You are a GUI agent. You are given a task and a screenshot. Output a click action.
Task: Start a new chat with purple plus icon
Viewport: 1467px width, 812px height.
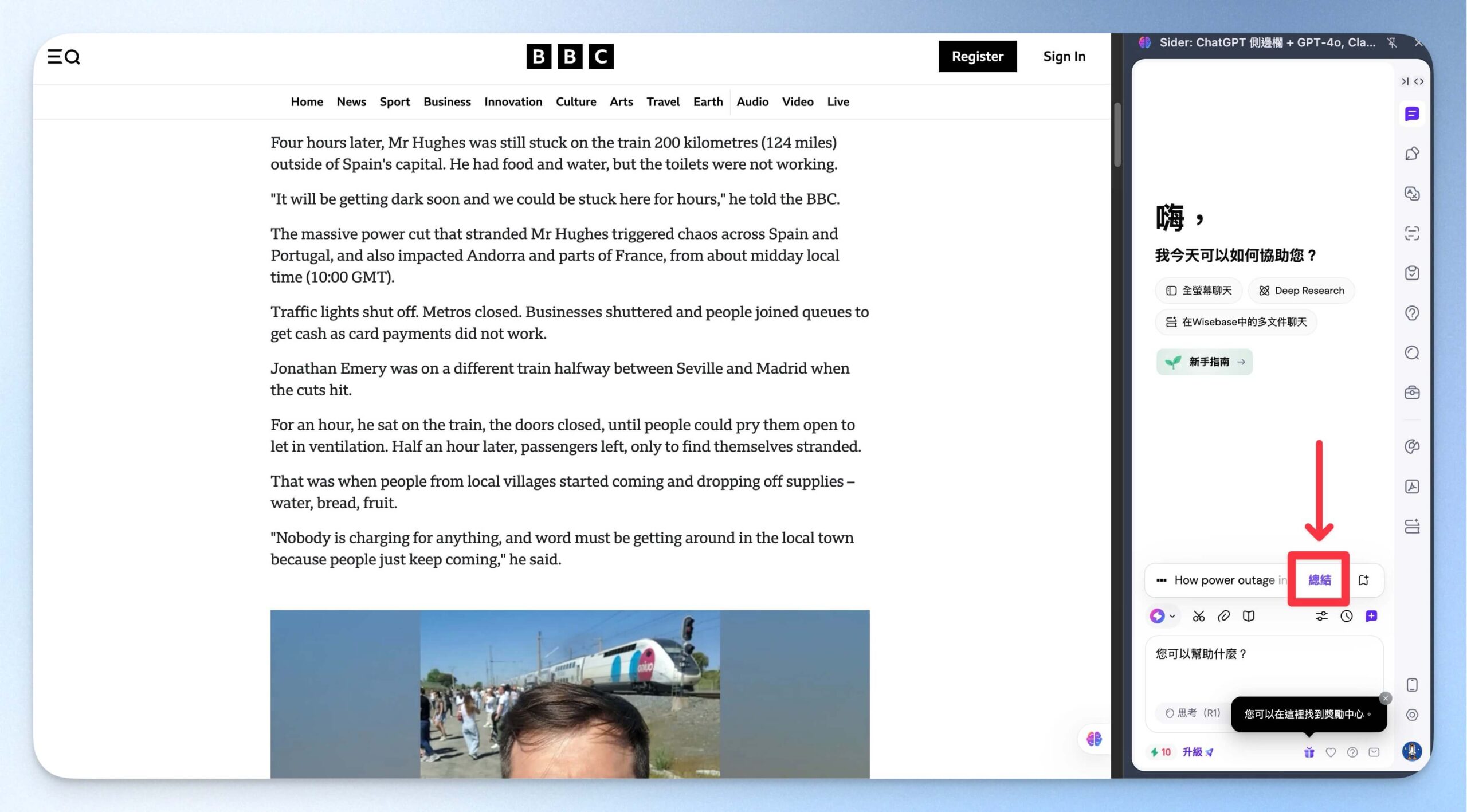1371,616
